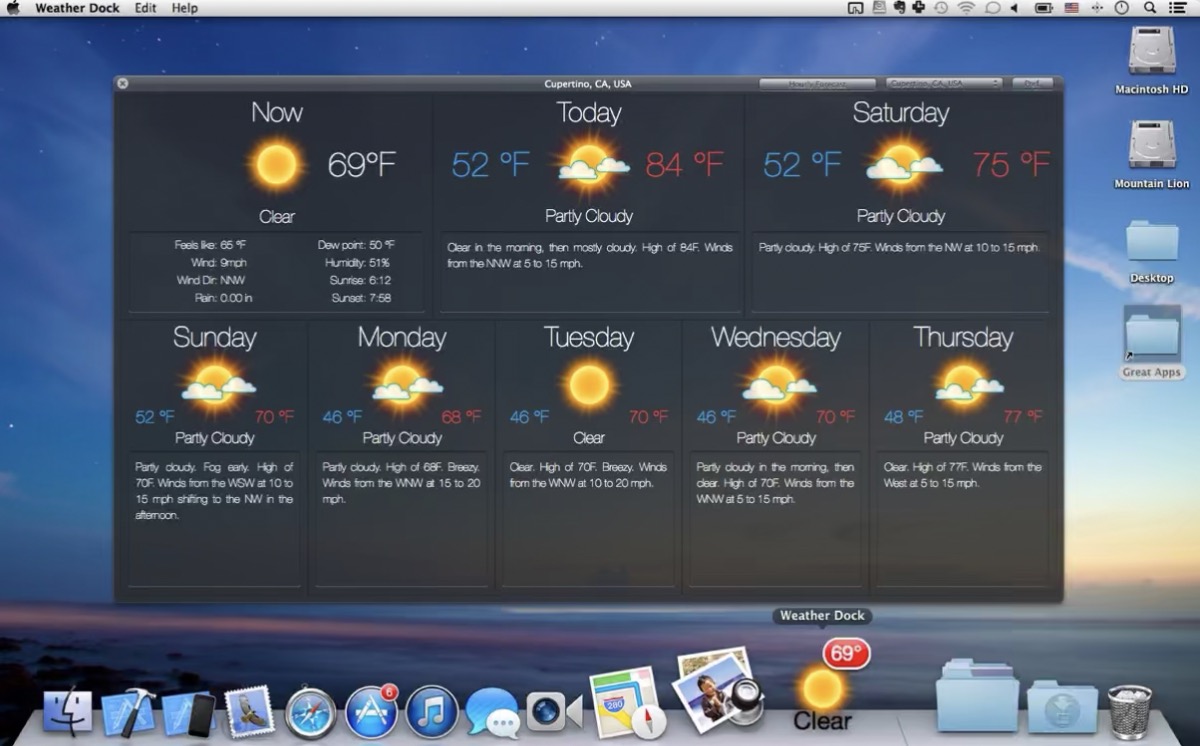Click the Tuesday forecast description text

point(588,475)
